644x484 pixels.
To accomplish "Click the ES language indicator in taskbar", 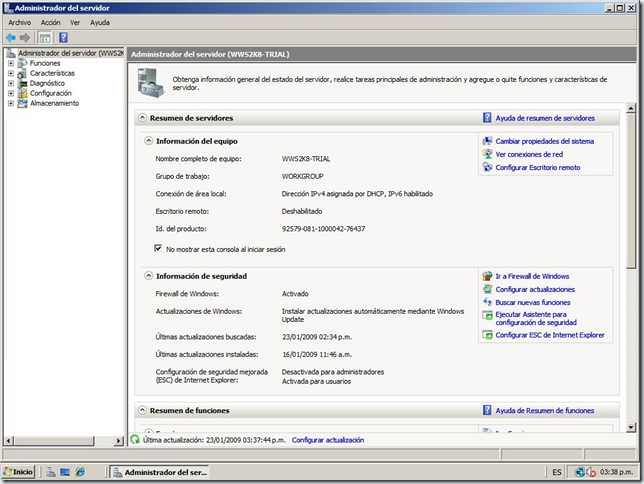I will (557, 472).
